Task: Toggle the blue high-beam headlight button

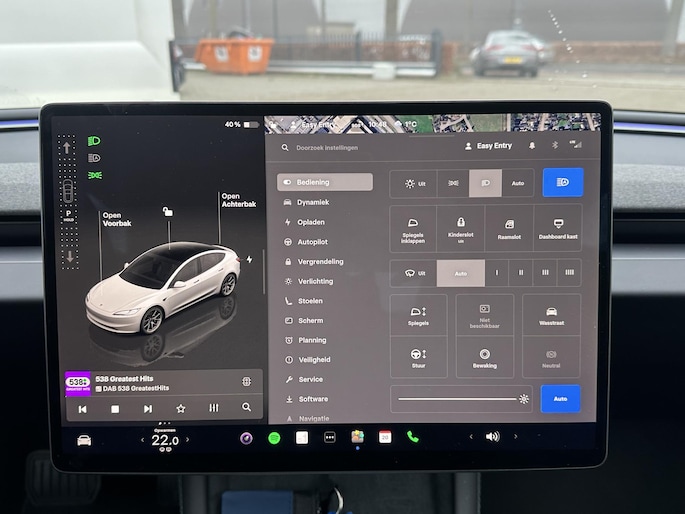Action: pyautogui.click(x=562, y=183)
